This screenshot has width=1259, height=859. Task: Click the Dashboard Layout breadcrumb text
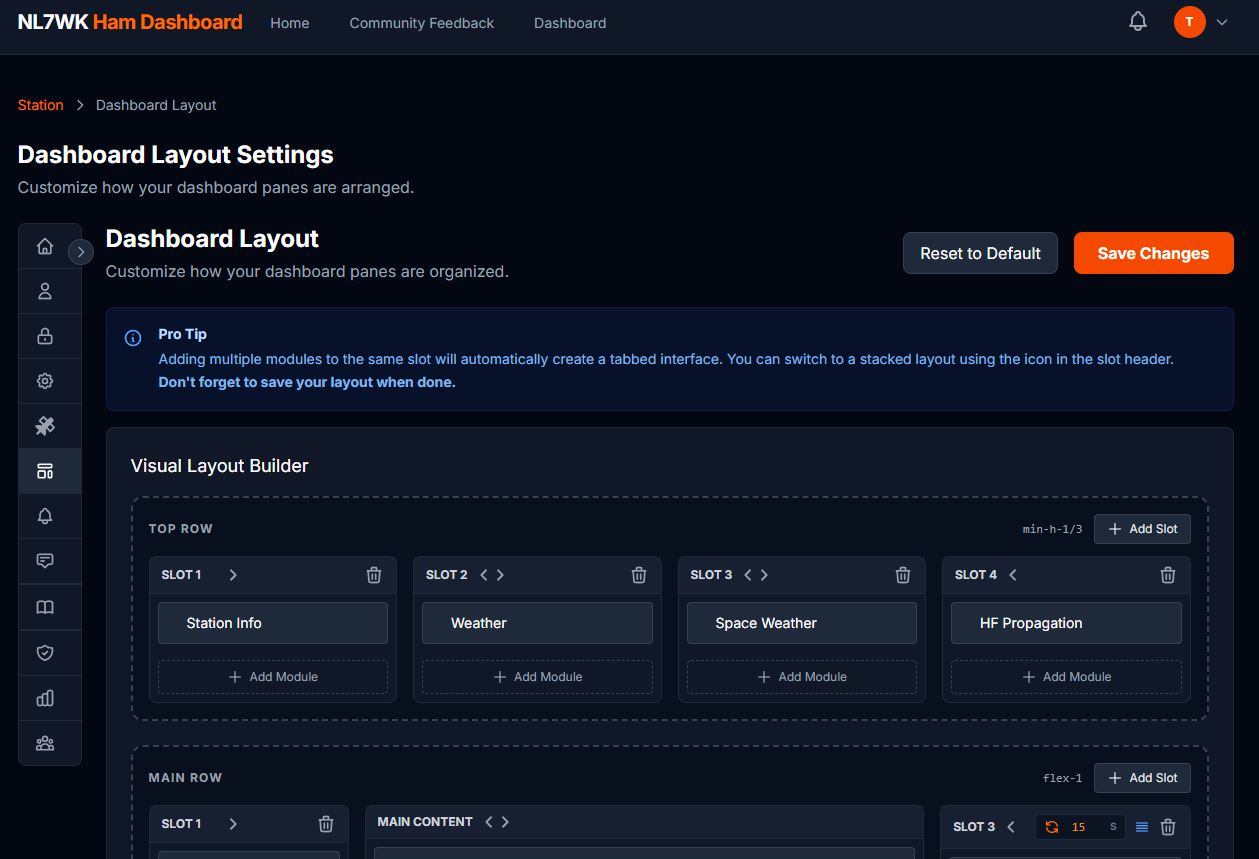156,105
